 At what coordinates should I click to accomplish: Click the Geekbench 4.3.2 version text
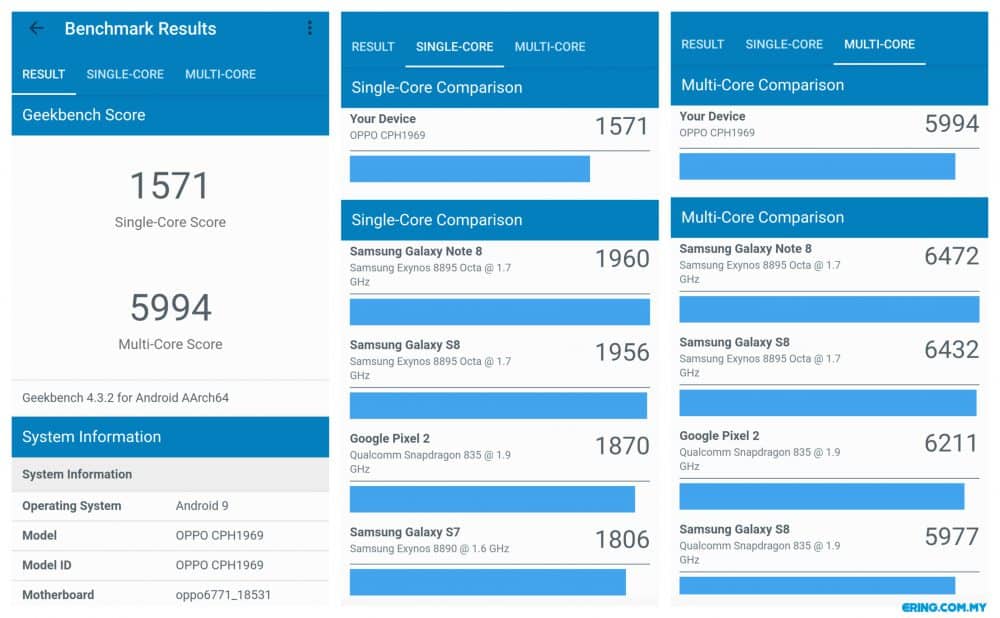[x=126, y=397]
